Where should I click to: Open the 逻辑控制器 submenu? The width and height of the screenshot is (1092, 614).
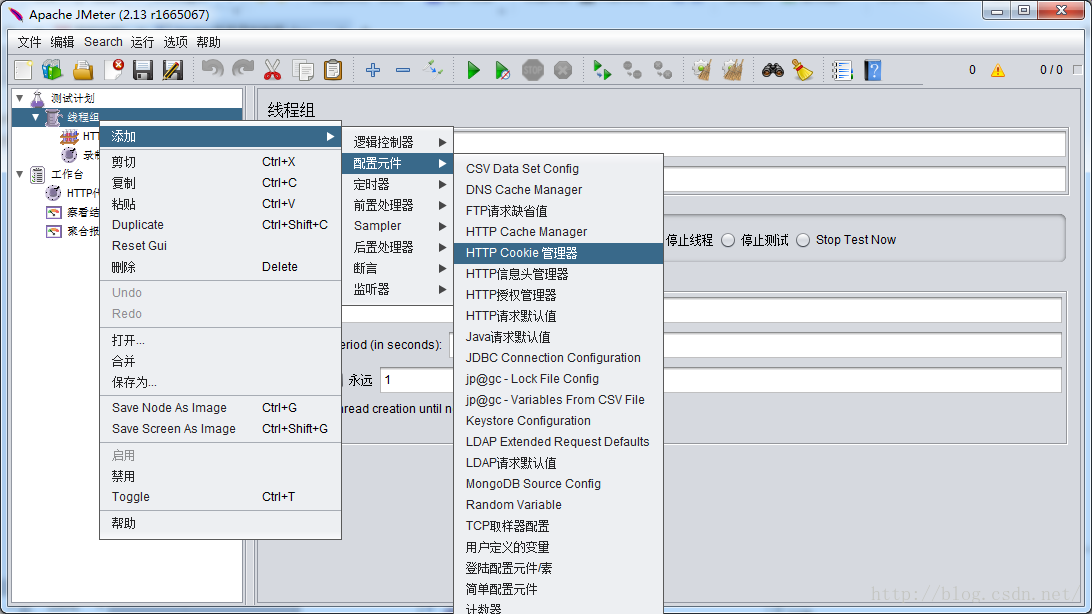click(398, 142)
